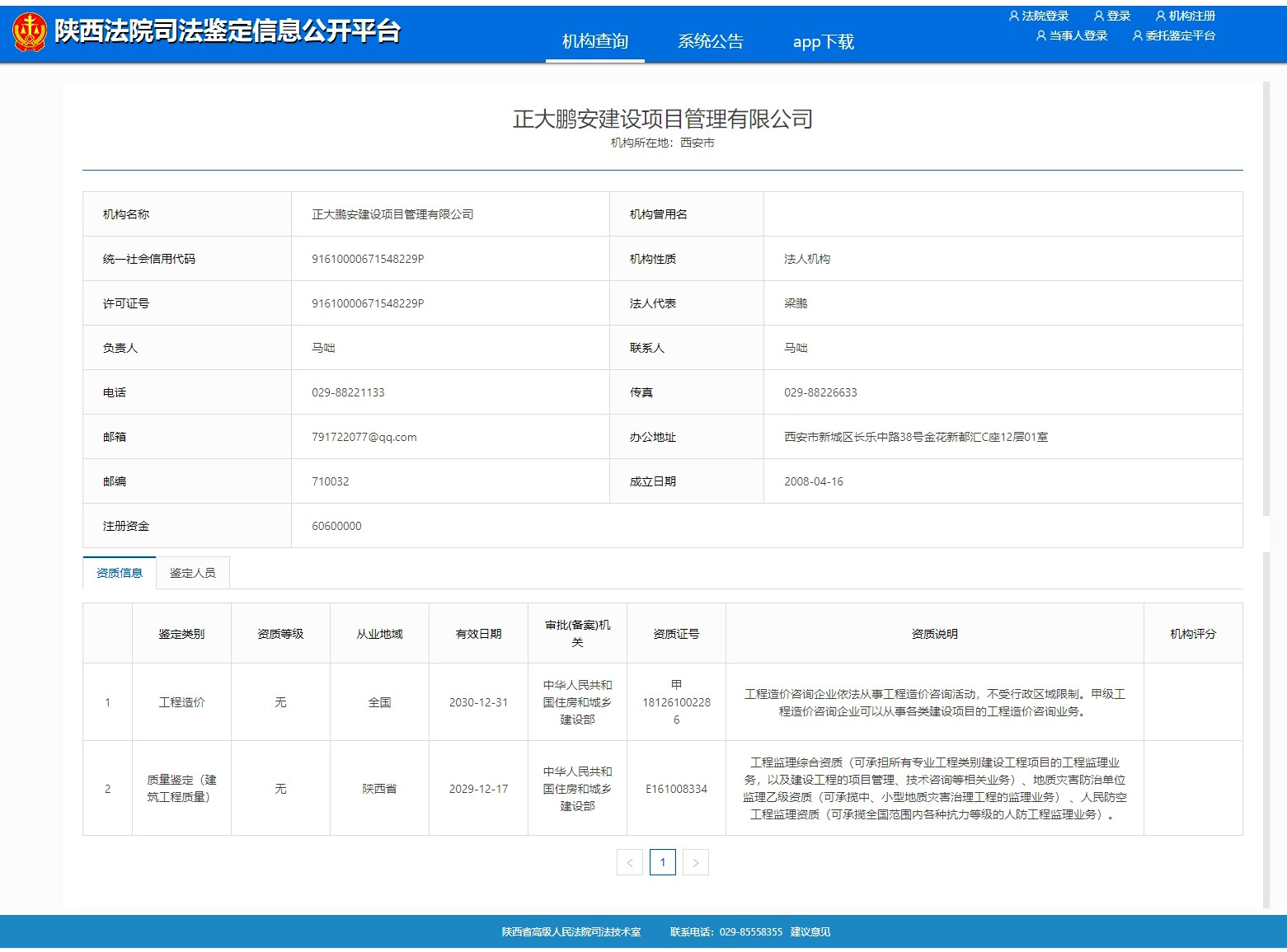Click the previous page arrow icon
The height and width of the screenshot is (952, 1287).
pyautogui.click(x=630, y=861)
